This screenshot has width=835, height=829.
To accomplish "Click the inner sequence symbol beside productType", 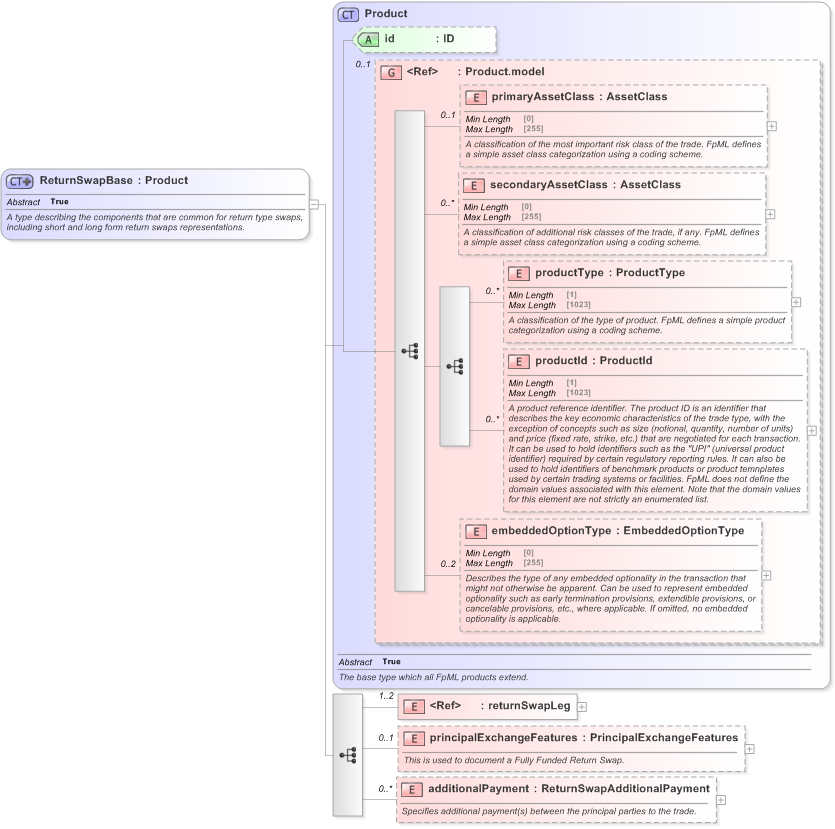I will [454, 366].
